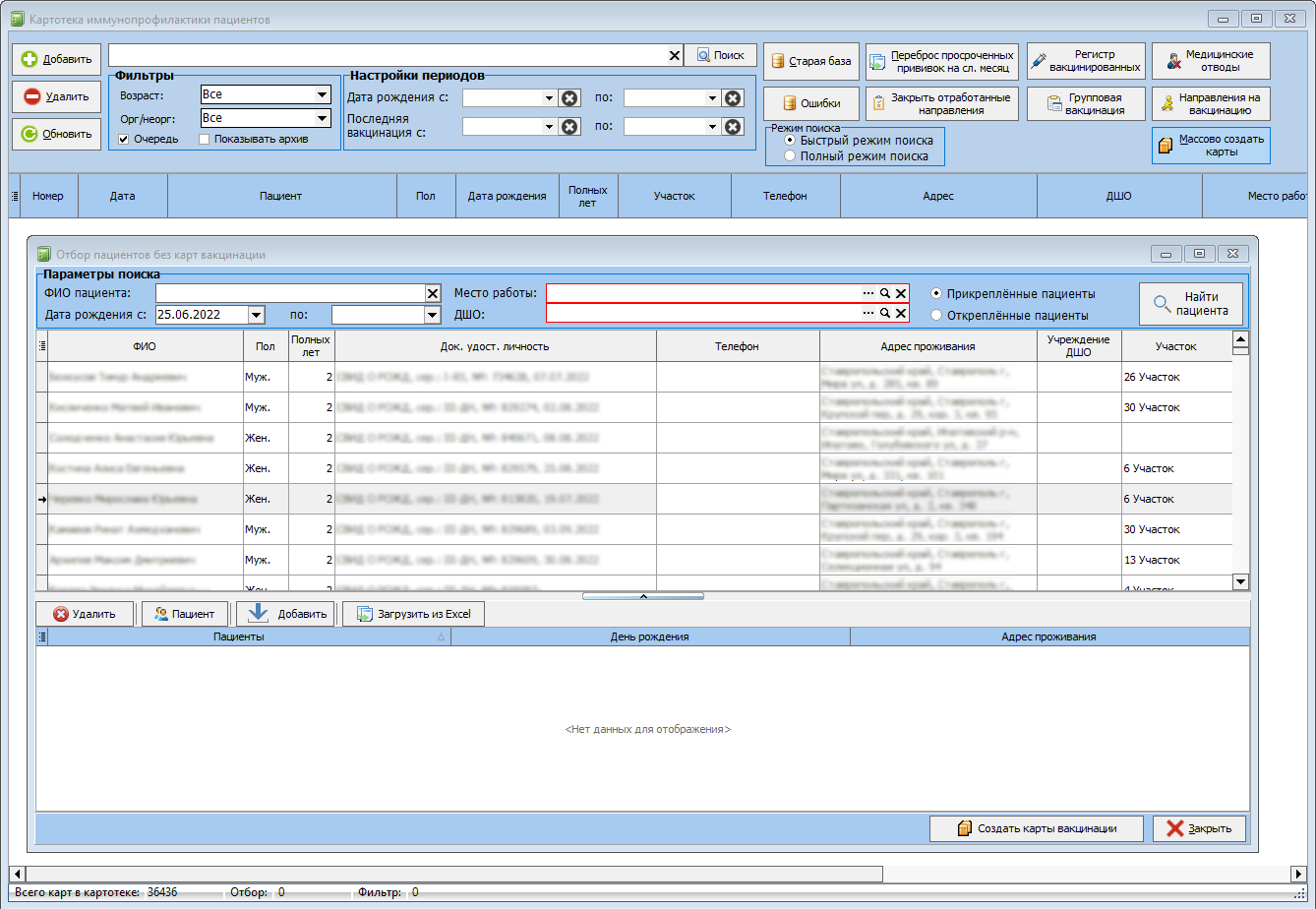Search Место работы with magnifier icon
1316x909 pixels.
click(885, 293)
